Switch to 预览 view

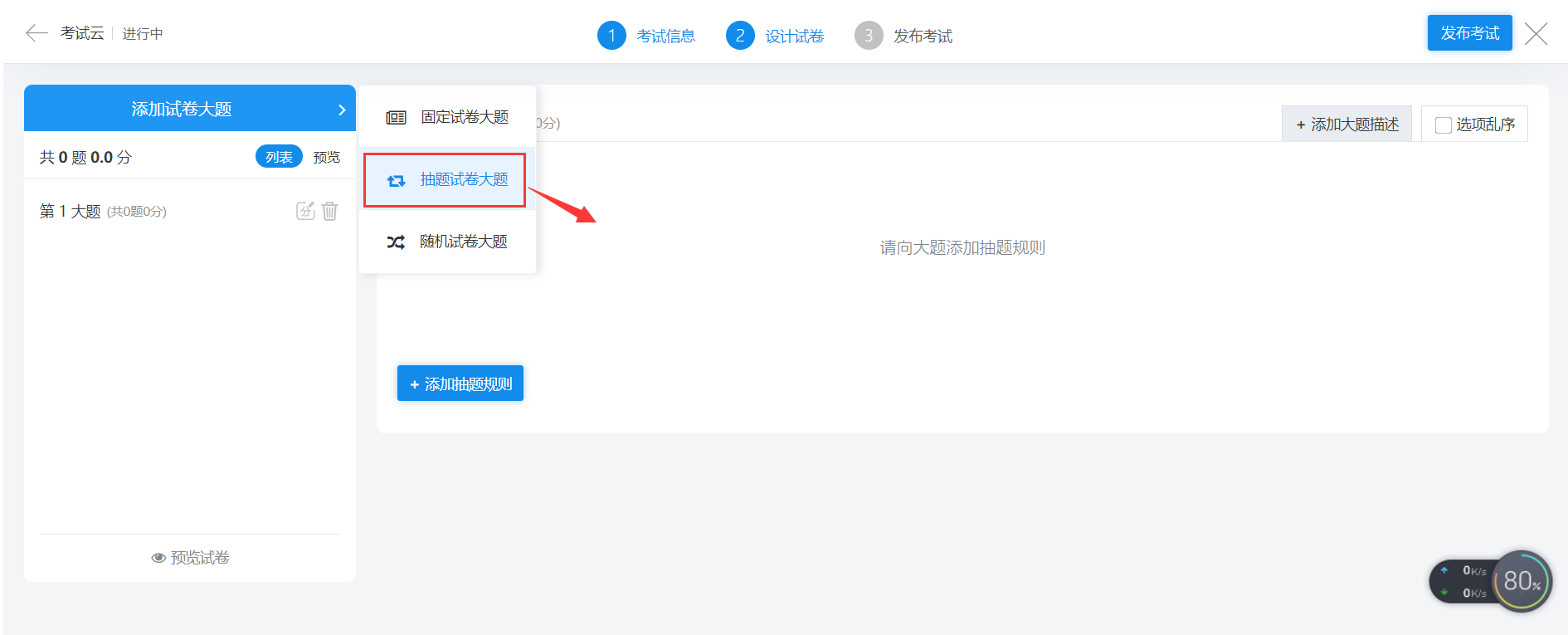327,157
